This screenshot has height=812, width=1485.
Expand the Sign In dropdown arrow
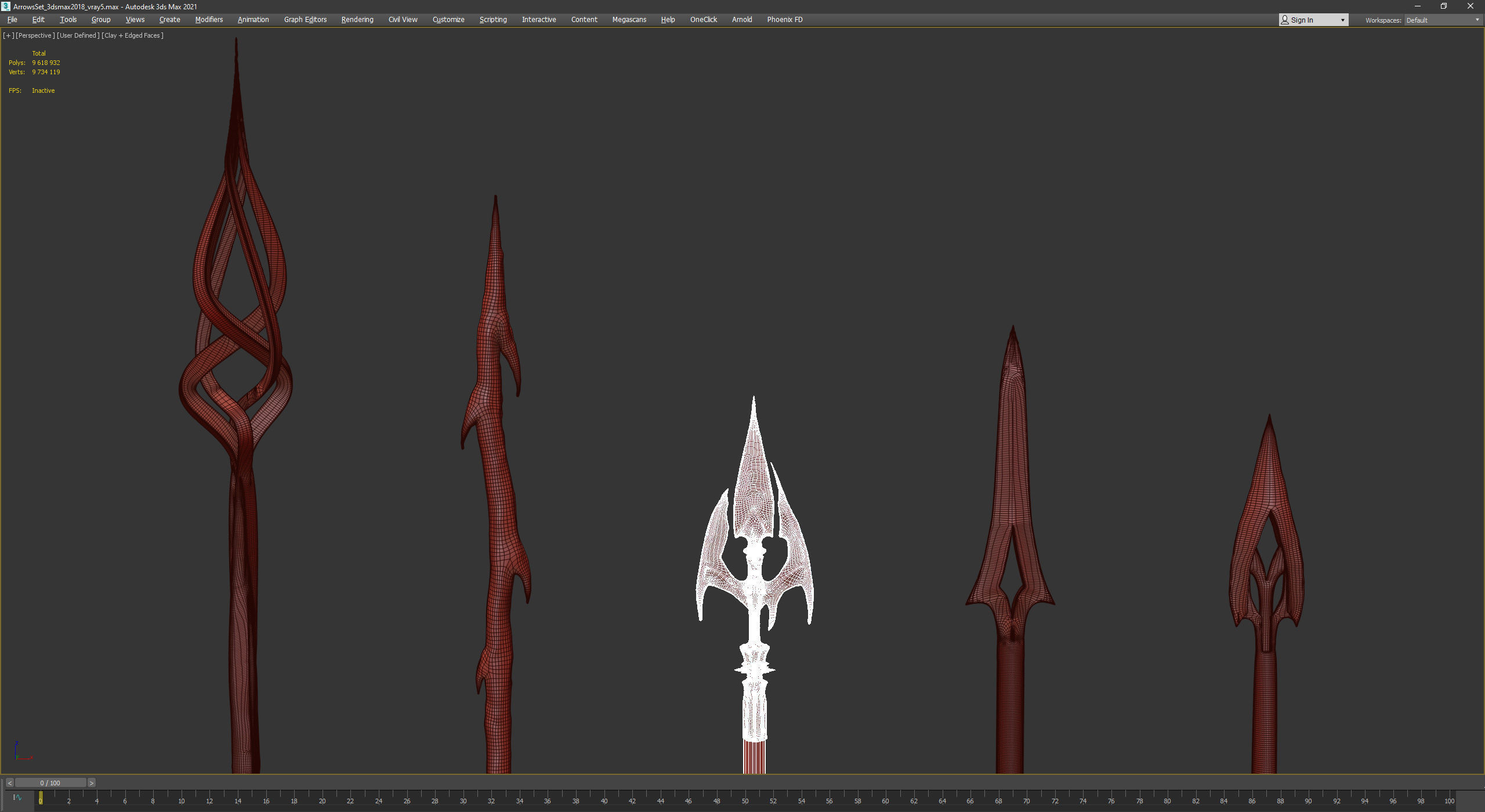tap(1342, 20)
